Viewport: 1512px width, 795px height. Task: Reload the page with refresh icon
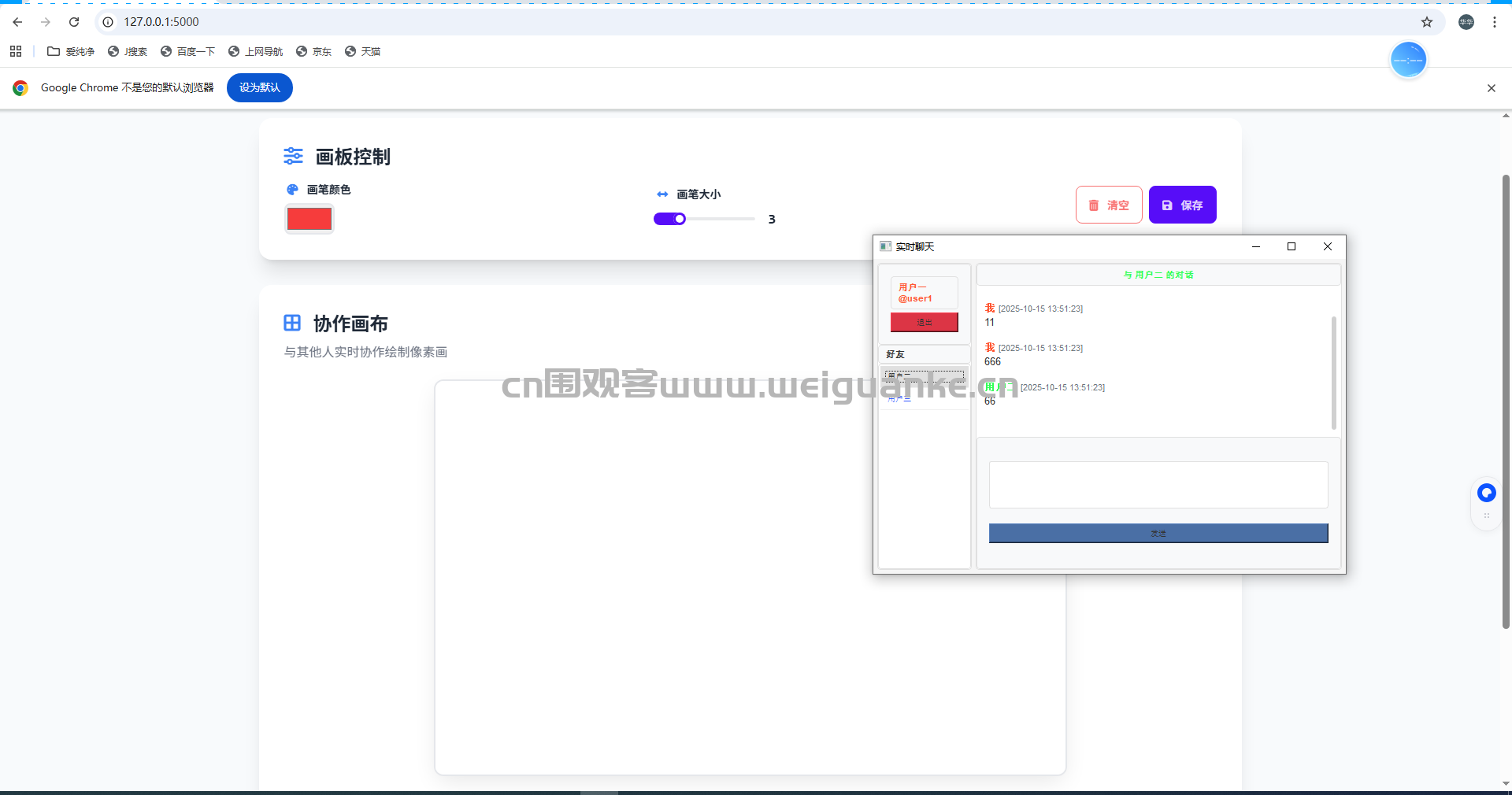coord(74,22)
